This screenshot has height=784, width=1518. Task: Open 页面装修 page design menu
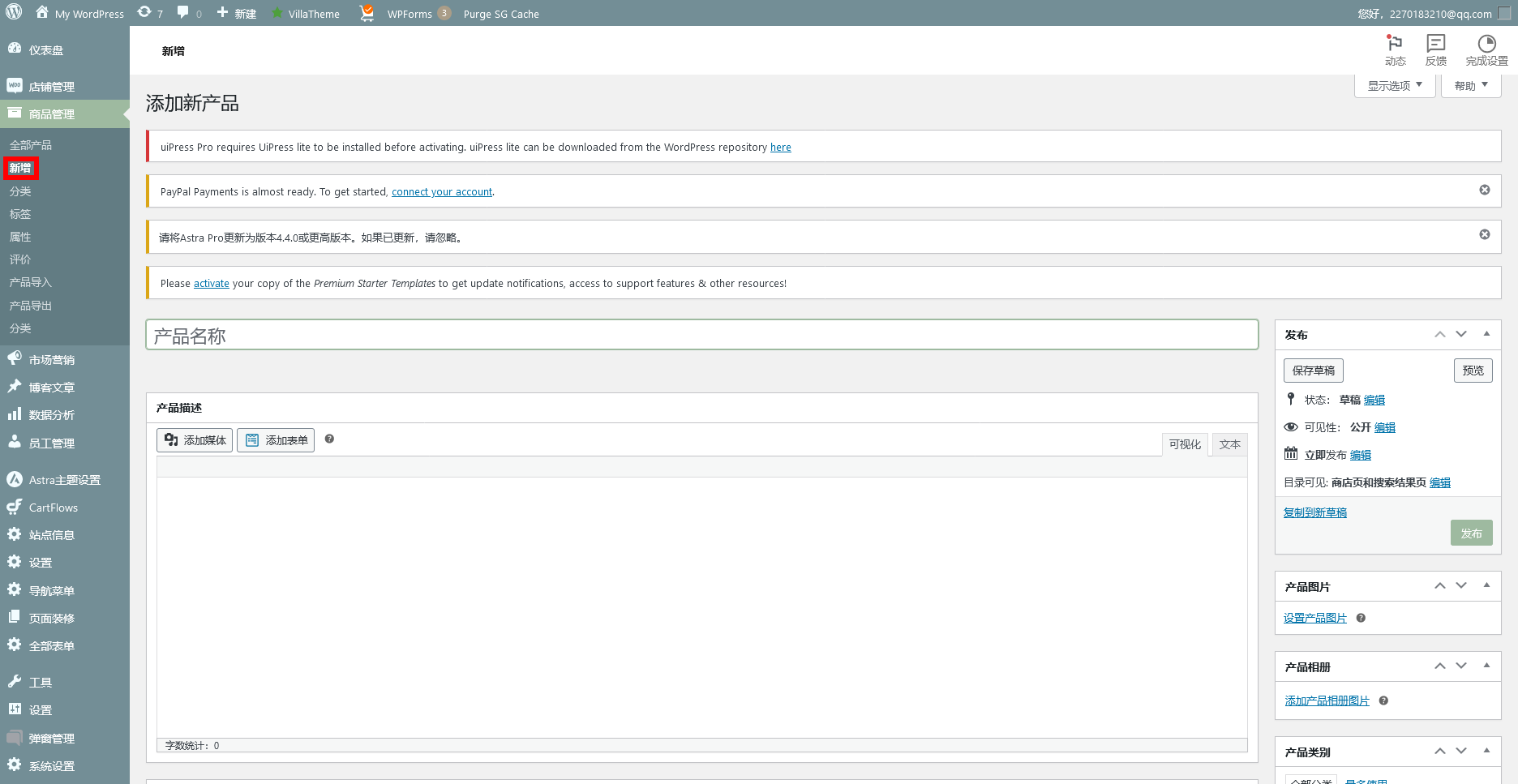pos(65,619)
